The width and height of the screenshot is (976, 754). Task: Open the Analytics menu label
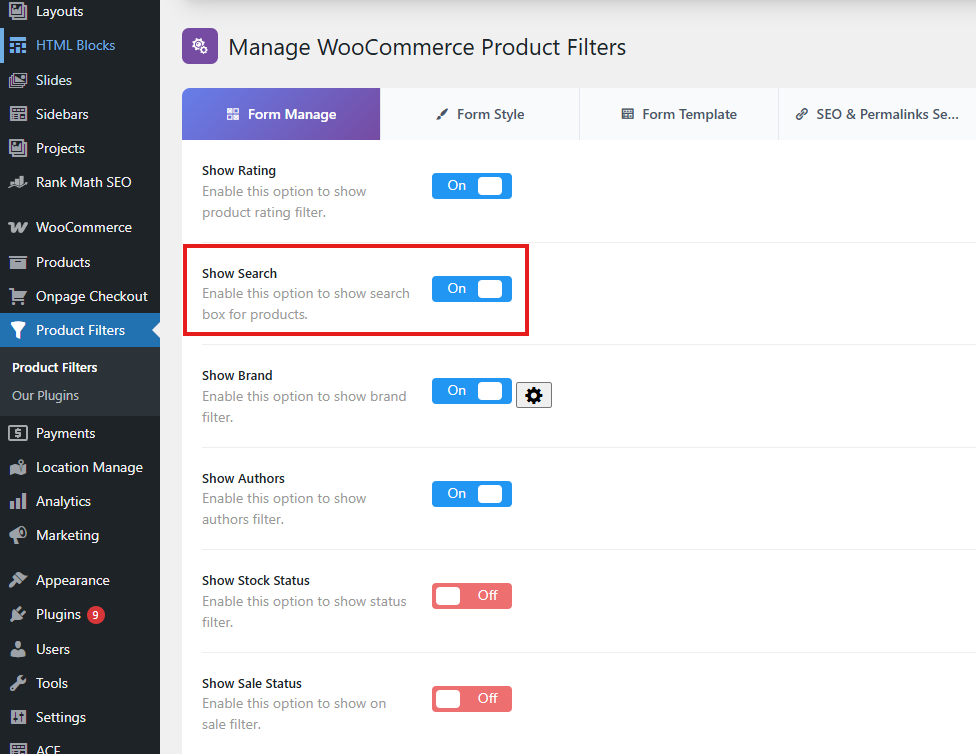pos(63,501)
